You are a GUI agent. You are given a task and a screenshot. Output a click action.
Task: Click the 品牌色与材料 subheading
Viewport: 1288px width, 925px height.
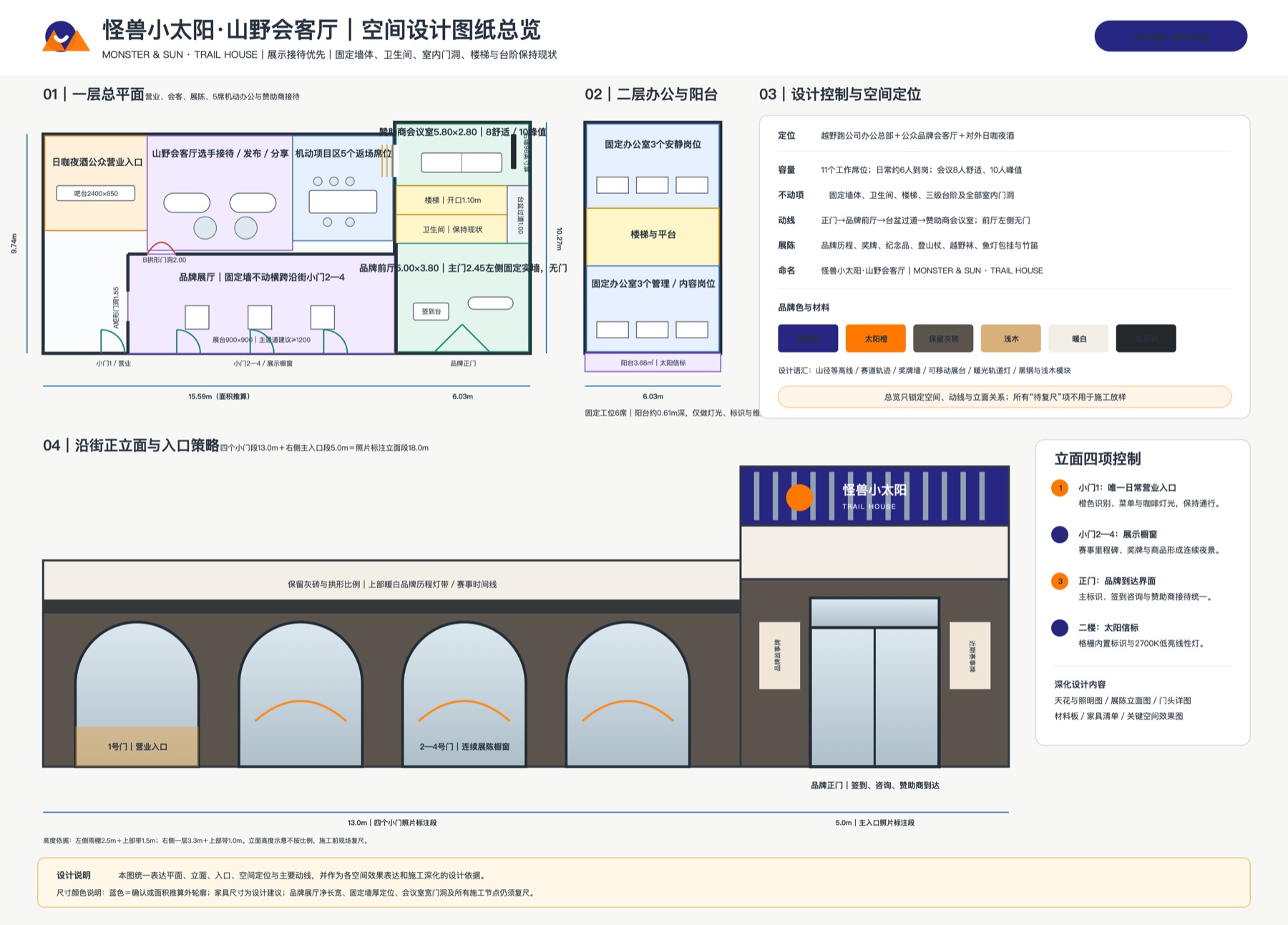point(804,308)
